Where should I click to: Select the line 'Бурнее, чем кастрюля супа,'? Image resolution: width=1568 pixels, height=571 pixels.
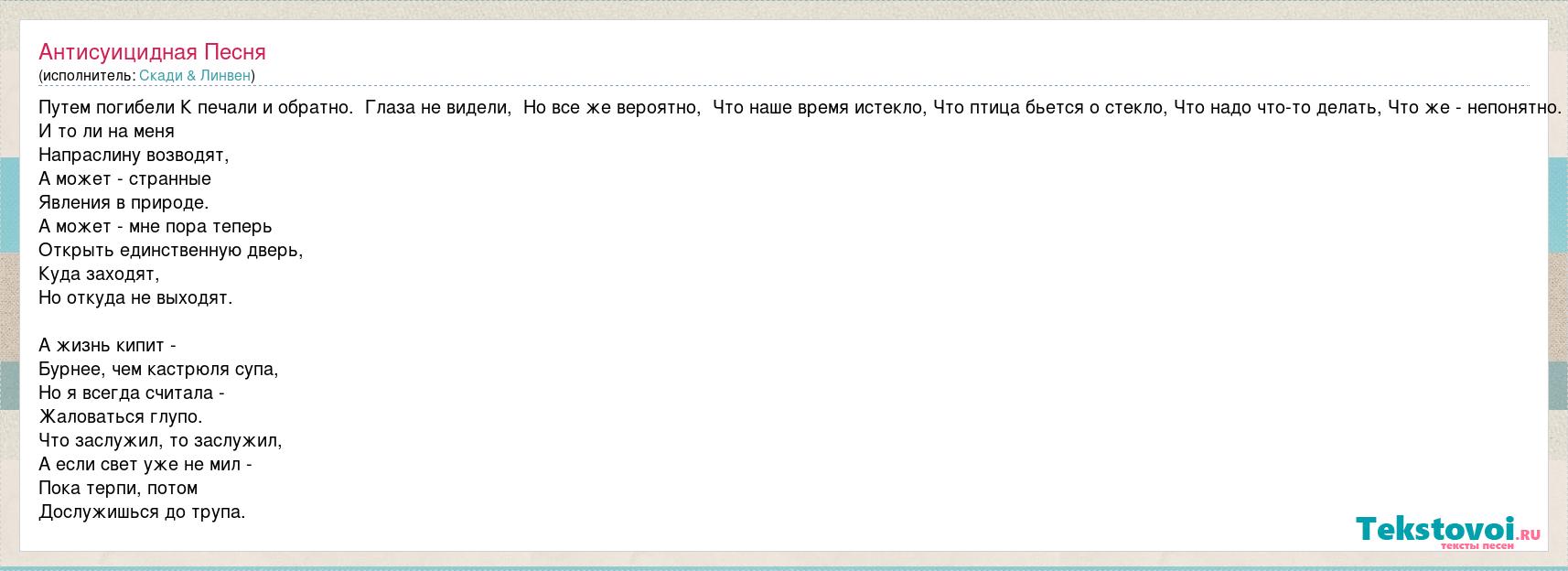[x=159, y=369]
